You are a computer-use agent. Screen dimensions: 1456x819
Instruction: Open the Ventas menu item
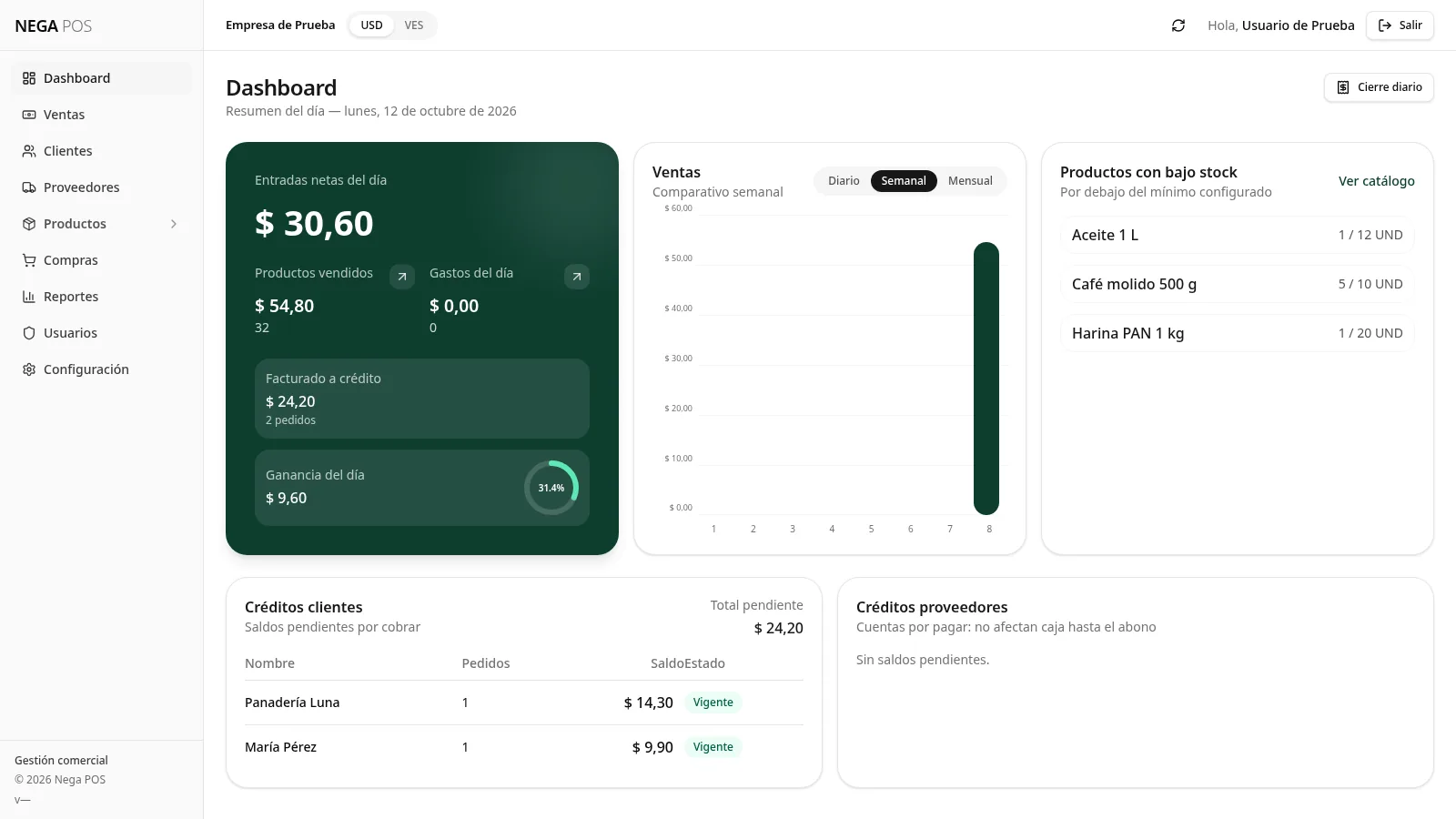(x=101, y=115)
